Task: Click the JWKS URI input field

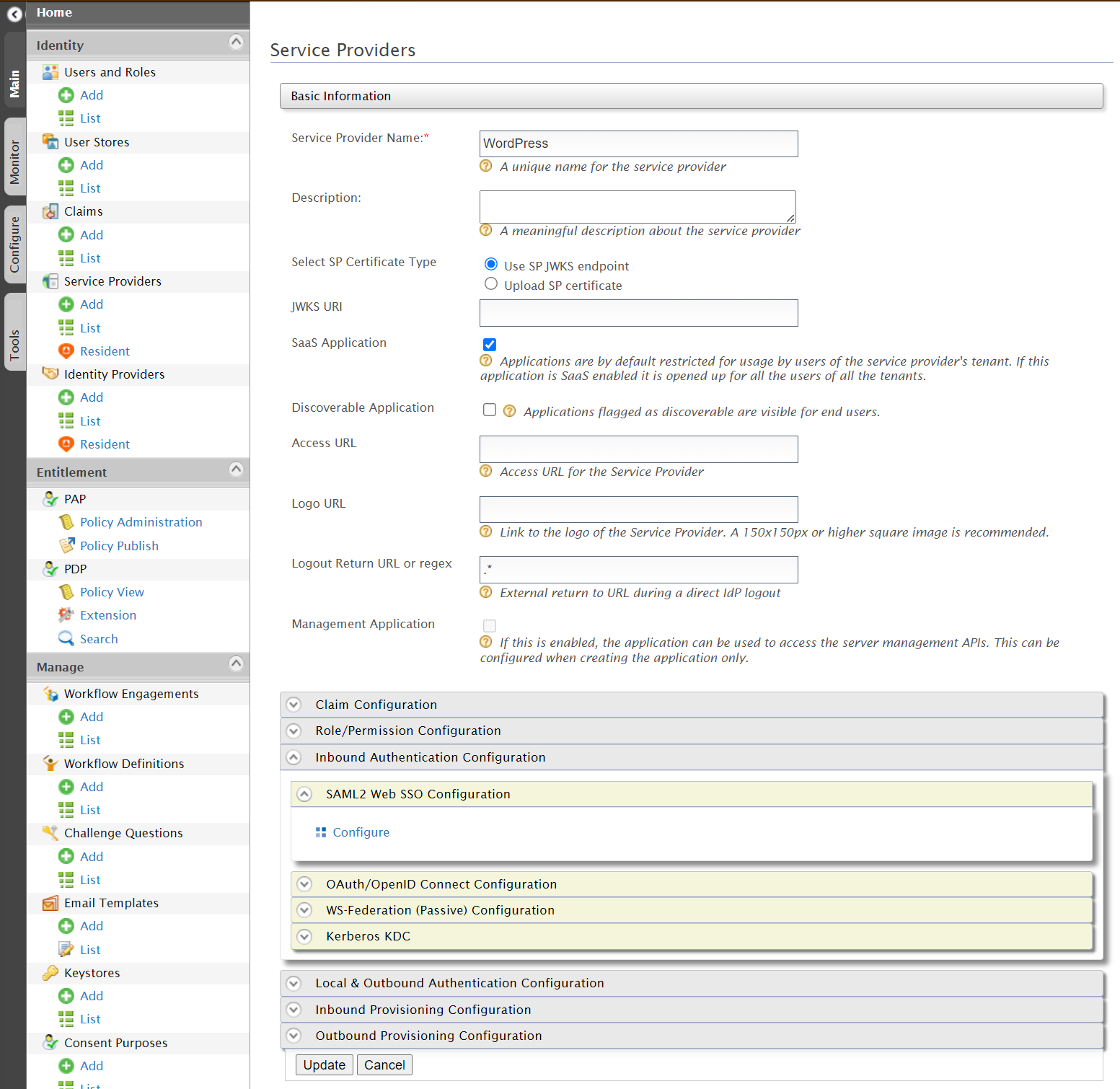Action: (x=639, y=313)
